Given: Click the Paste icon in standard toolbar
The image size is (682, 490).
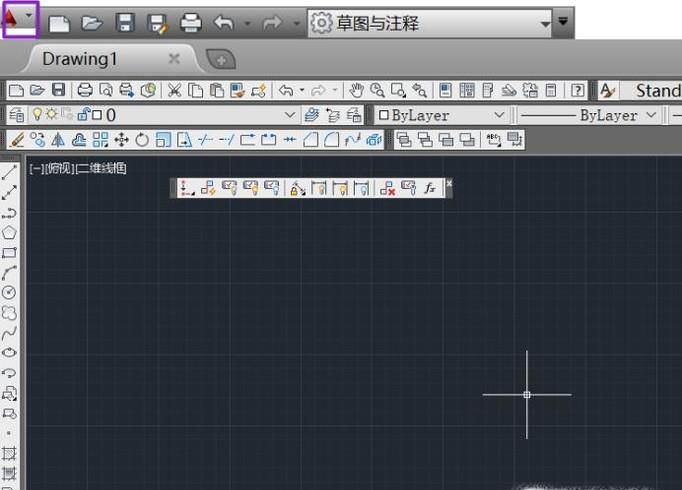Looking at the screenshot, I should (x=217, y=90).
